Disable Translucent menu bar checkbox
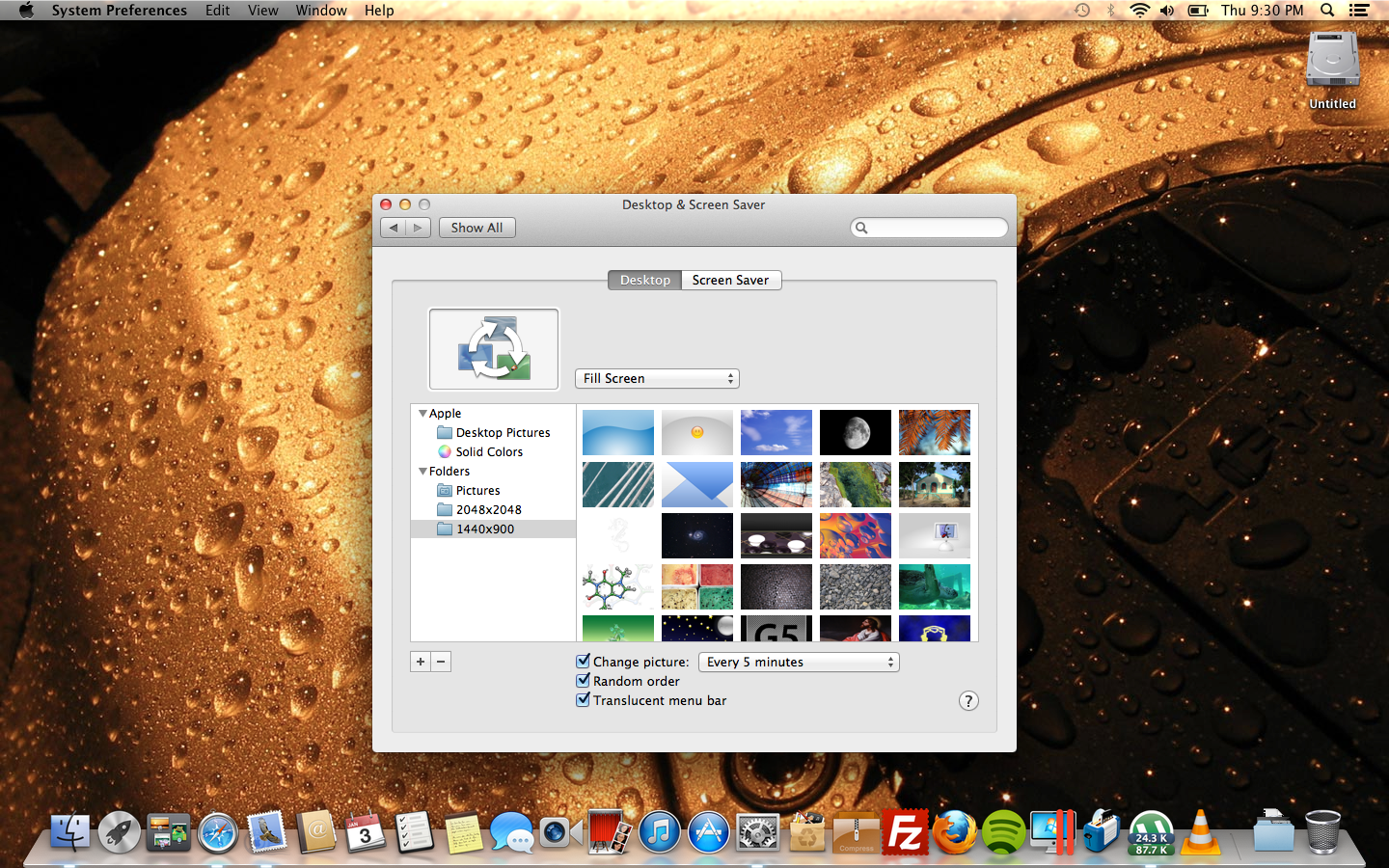 click(x=583, y=699)
